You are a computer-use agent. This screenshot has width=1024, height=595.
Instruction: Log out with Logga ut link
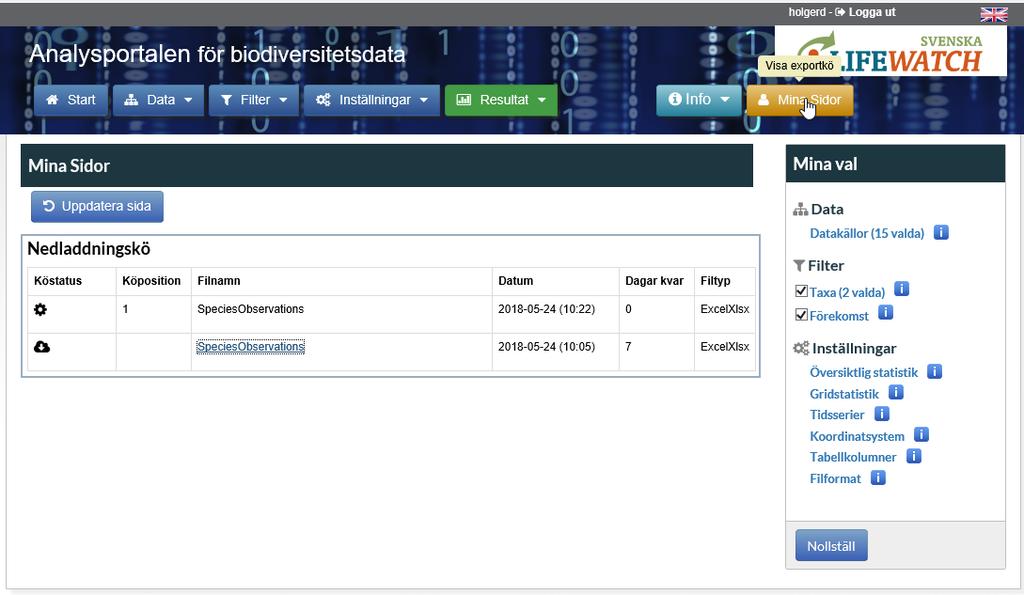pyautogui.click(x=865, y=12)
